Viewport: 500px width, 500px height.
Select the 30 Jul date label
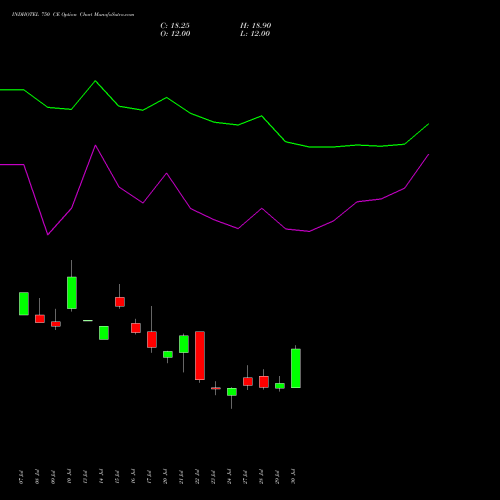[x=293, y=477]
